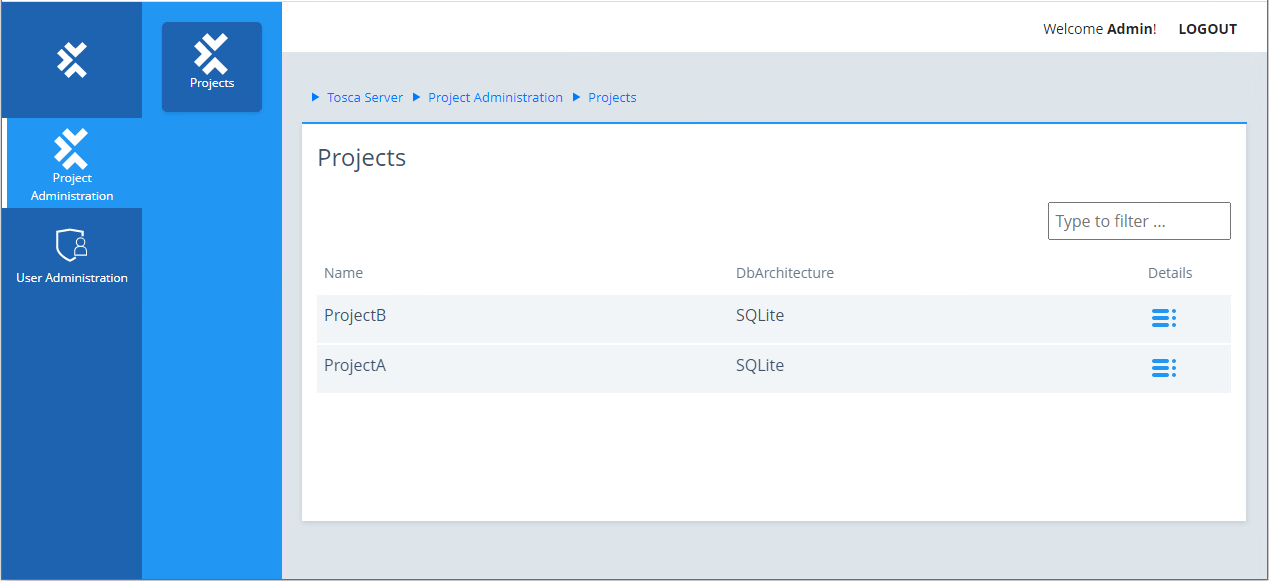Click the Tosca logo in top-left corner

[71, 60]
